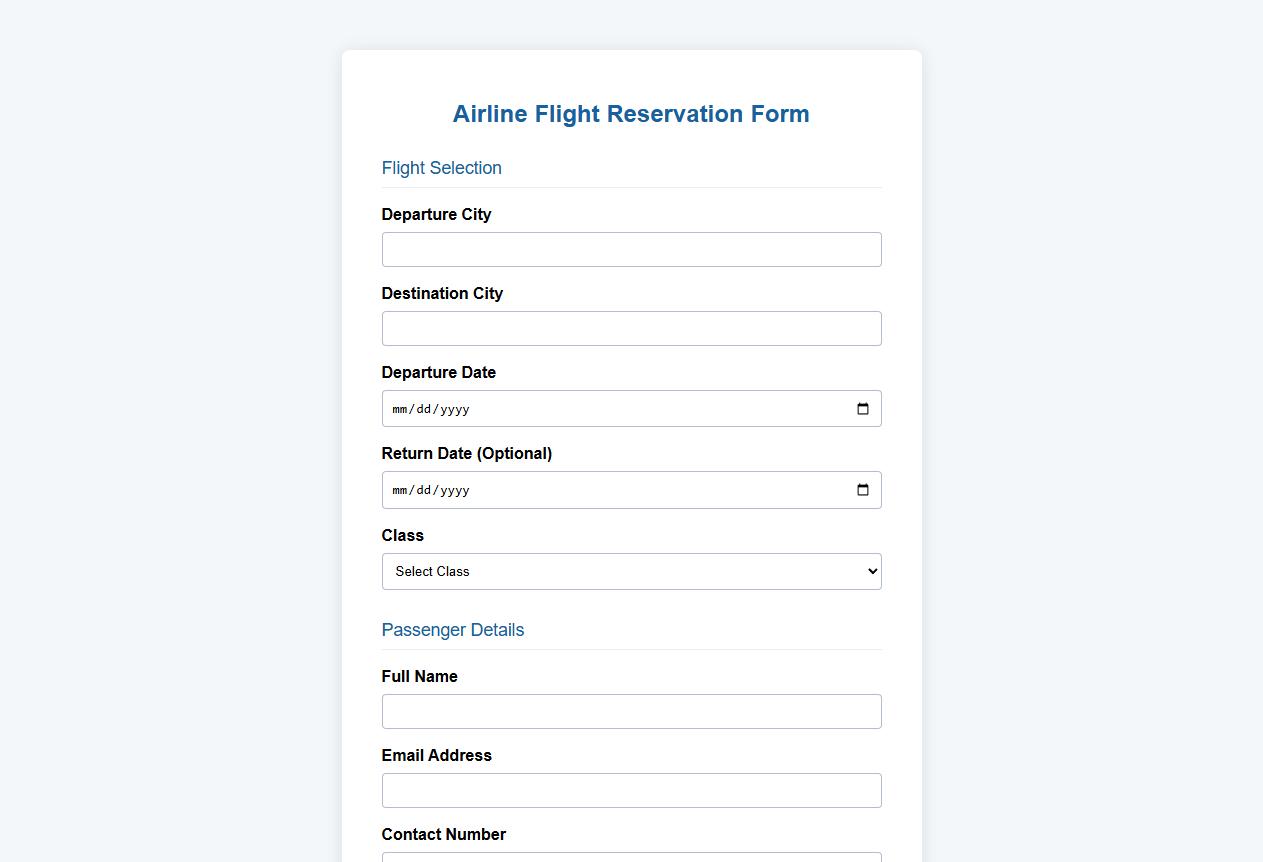Click the Flight Selection section heading

tap(441, 168)
